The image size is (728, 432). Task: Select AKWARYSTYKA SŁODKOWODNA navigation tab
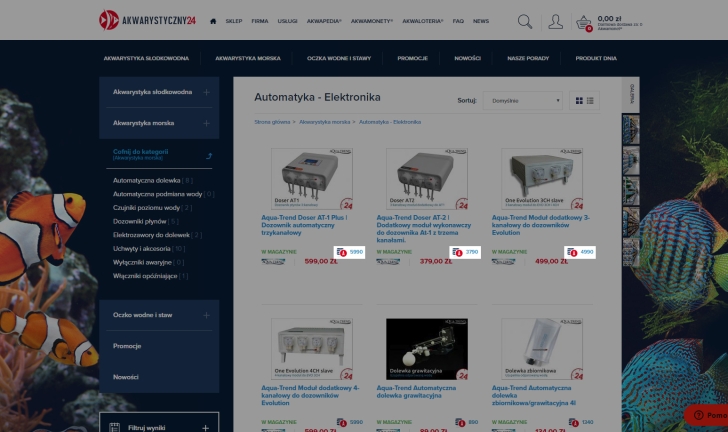(146, 59)
